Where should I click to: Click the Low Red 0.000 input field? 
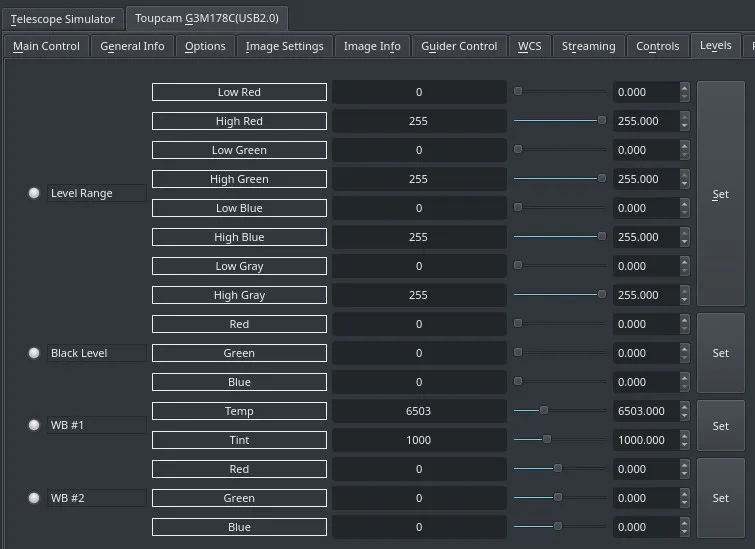[x=646, y=92]
